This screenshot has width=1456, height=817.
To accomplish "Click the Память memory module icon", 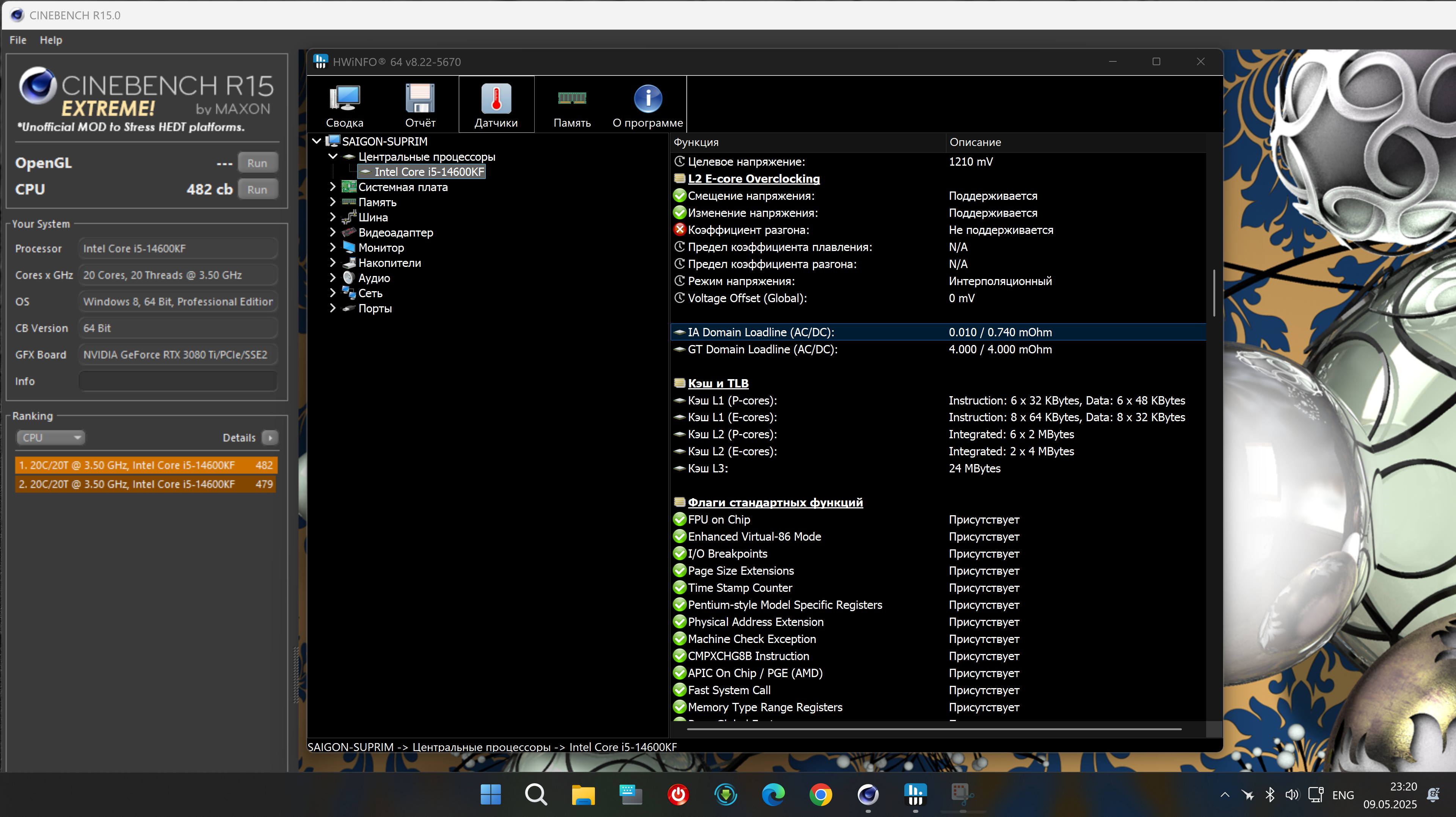I will [571, 105].
